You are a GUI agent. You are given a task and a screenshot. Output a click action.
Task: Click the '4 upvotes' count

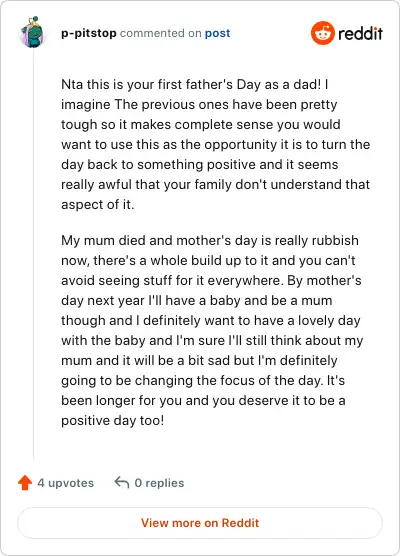66,483
